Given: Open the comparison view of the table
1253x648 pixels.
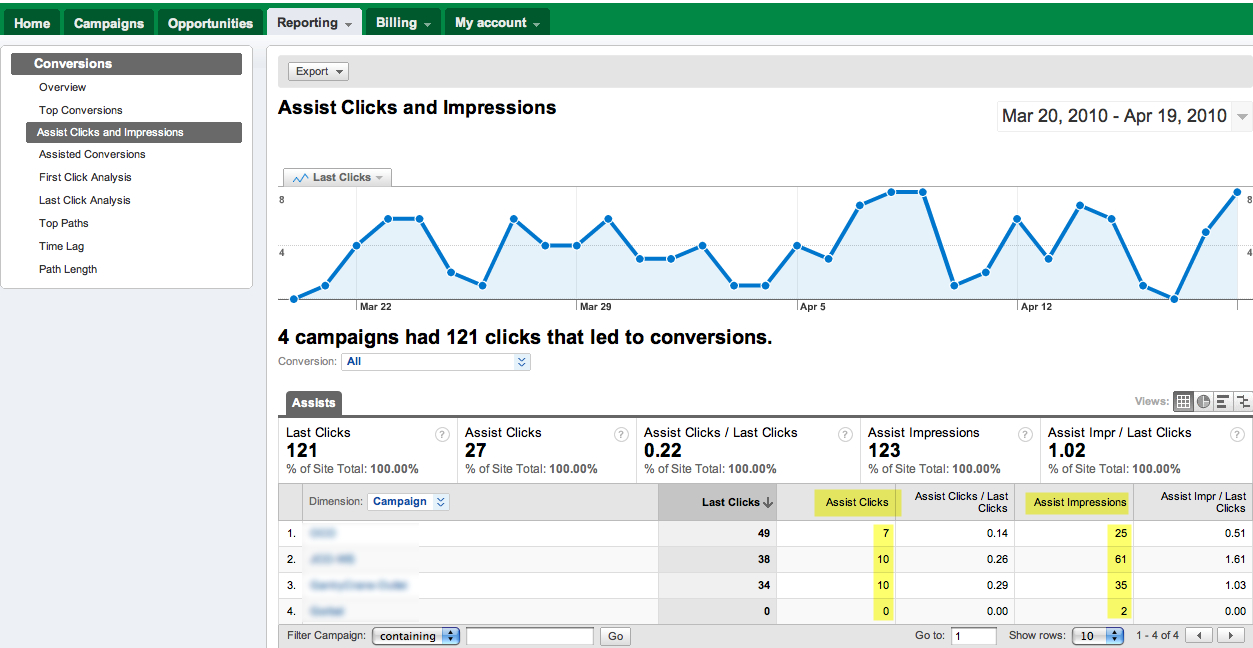Looking at the screenshot, I should pyautogui.click(x=1242, y=401).
